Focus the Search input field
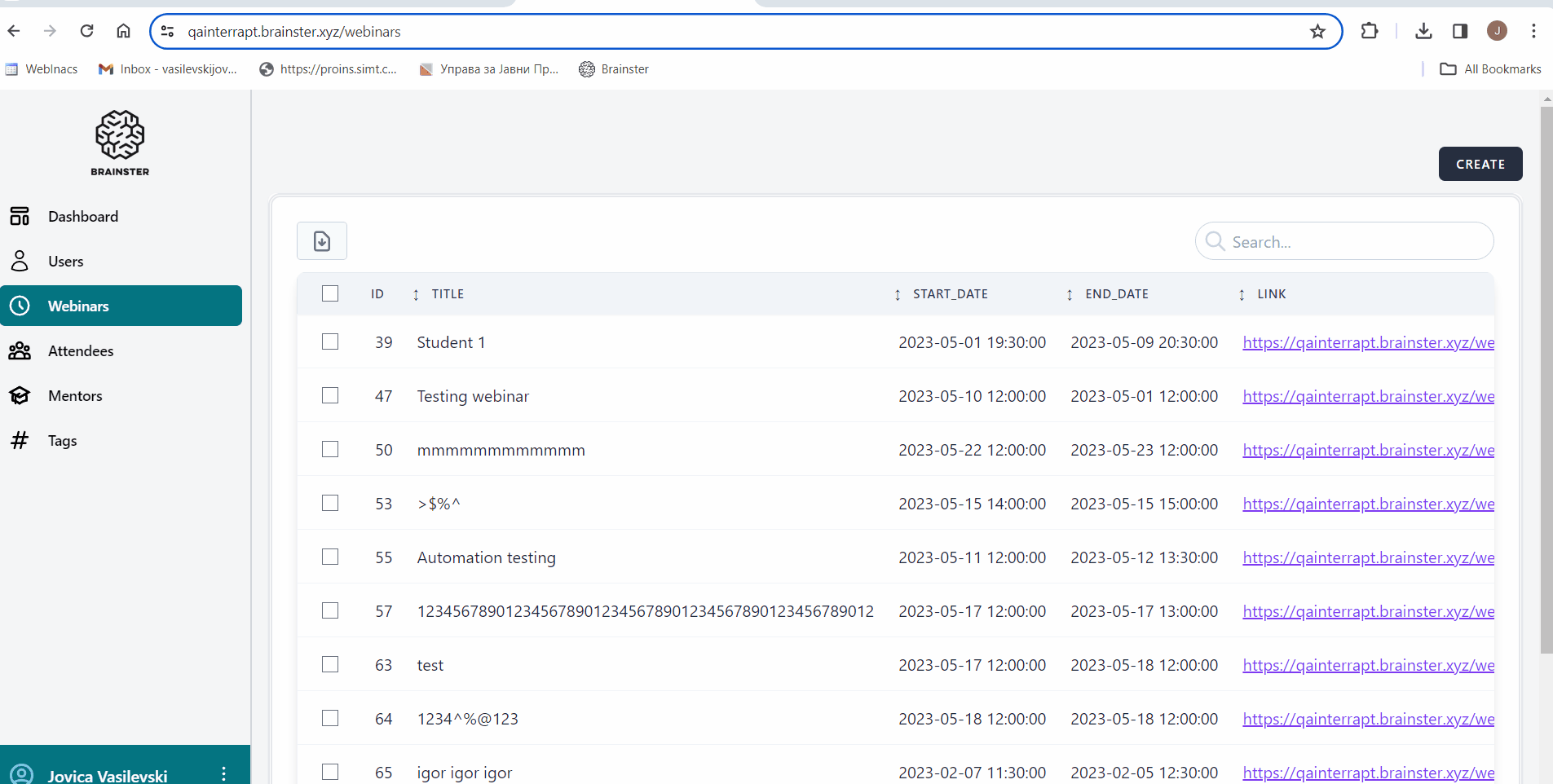 (1353, 242)
